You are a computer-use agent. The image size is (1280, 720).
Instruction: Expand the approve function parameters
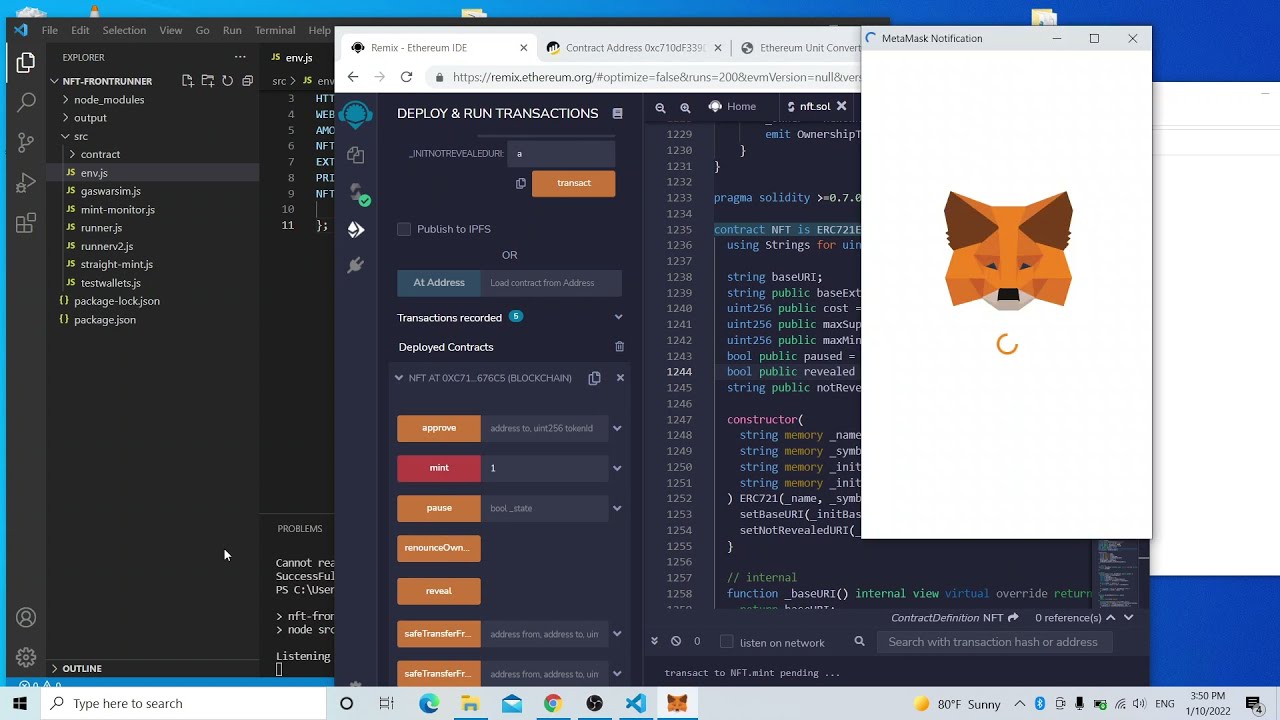[x=617, y=428]
